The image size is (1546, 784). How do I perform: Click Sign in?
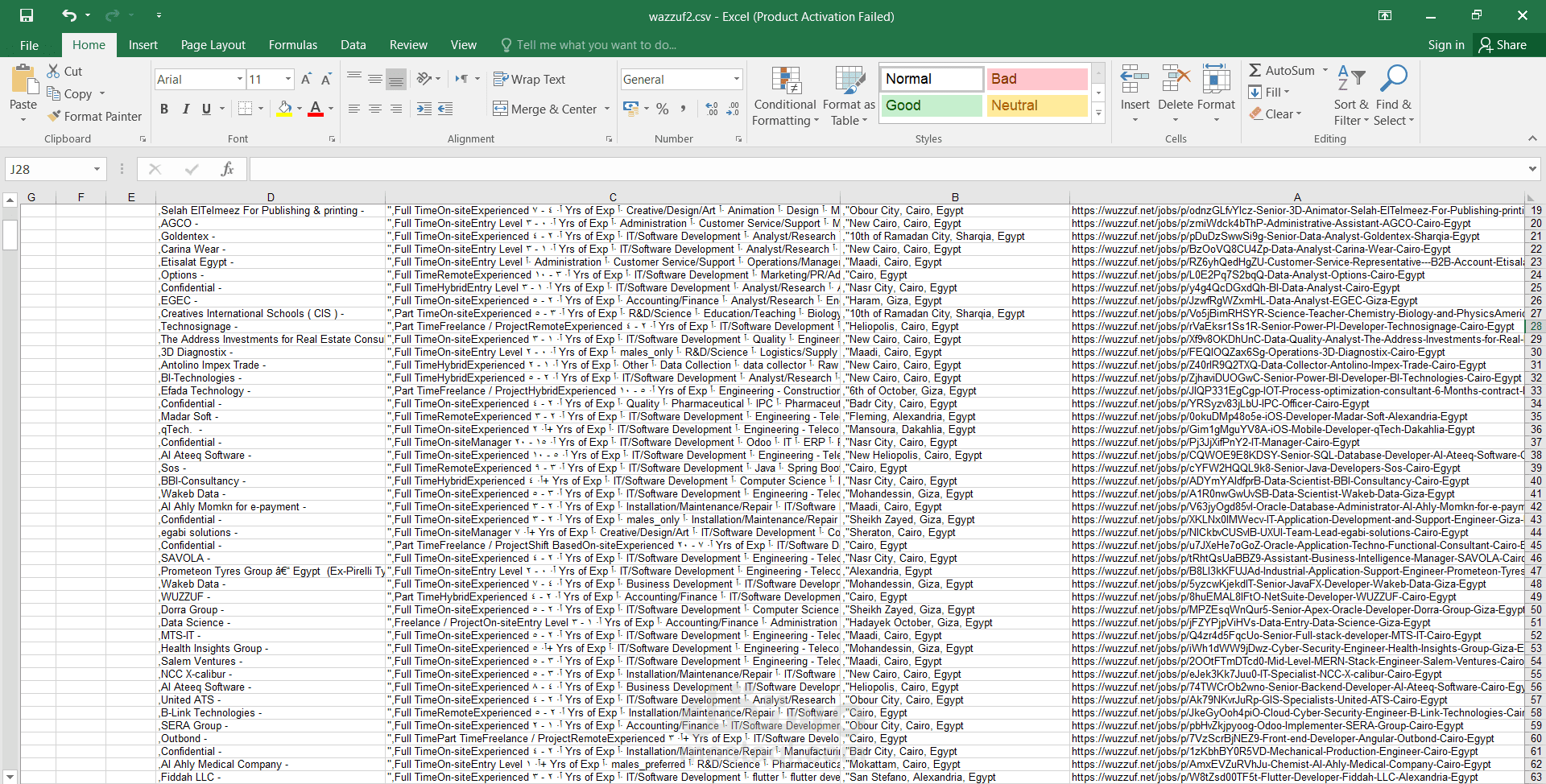pyautogui.click(x=1446, y=45)
